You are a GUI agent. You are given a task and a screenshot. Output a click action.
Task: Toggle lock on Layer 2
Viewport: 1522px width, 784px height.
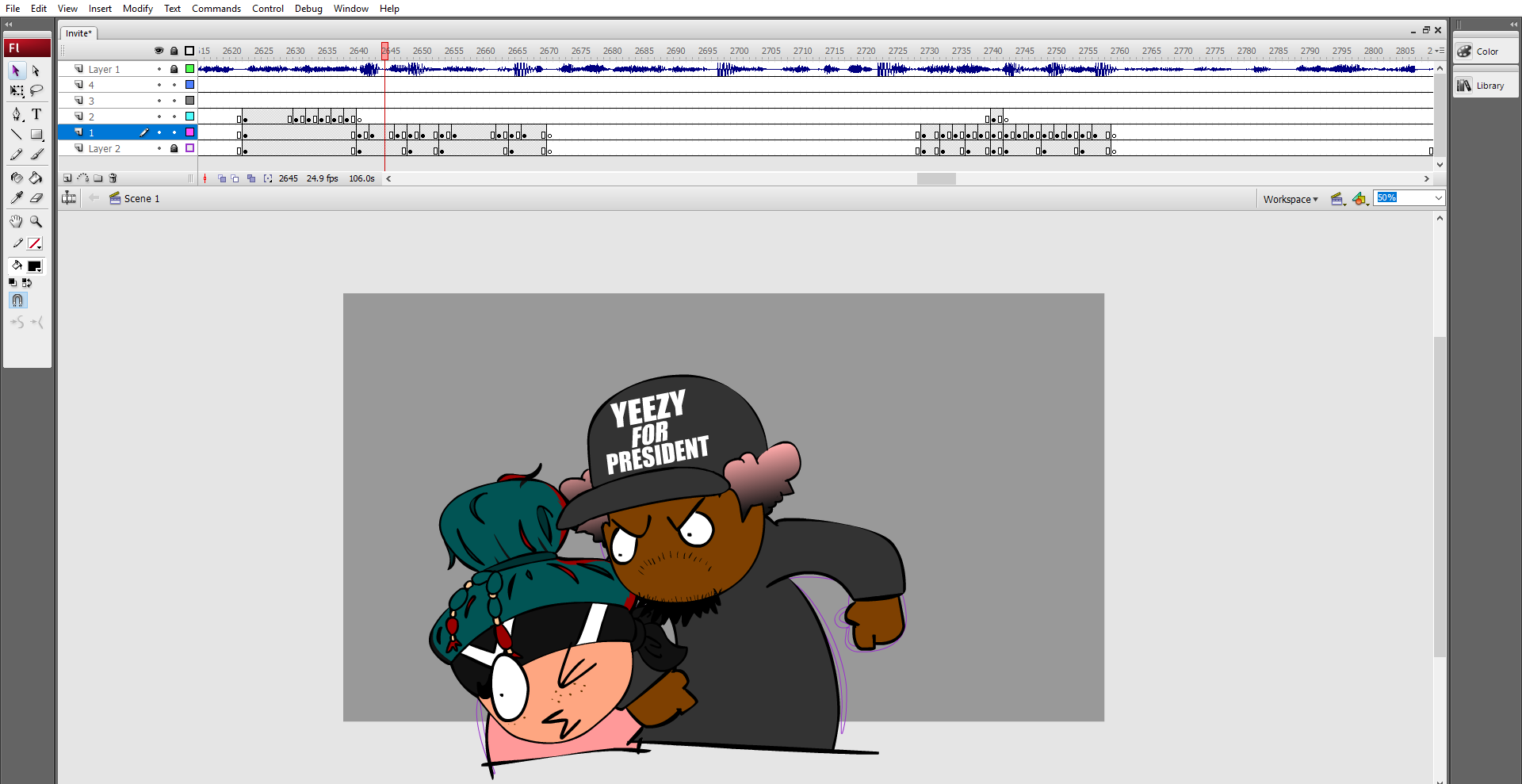(x=174, y=148)
